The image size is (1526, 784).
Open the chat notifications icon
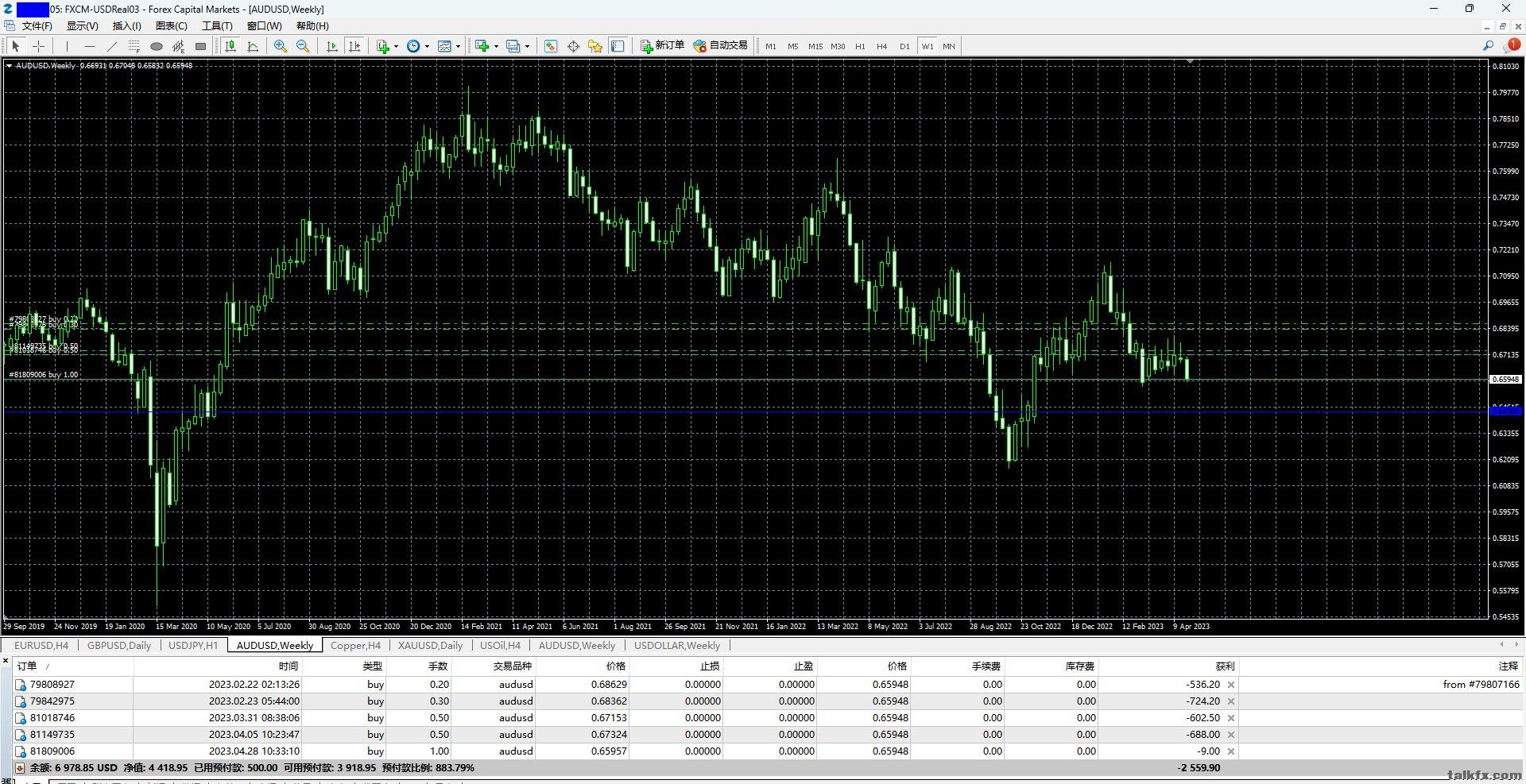pos(1511,46)
